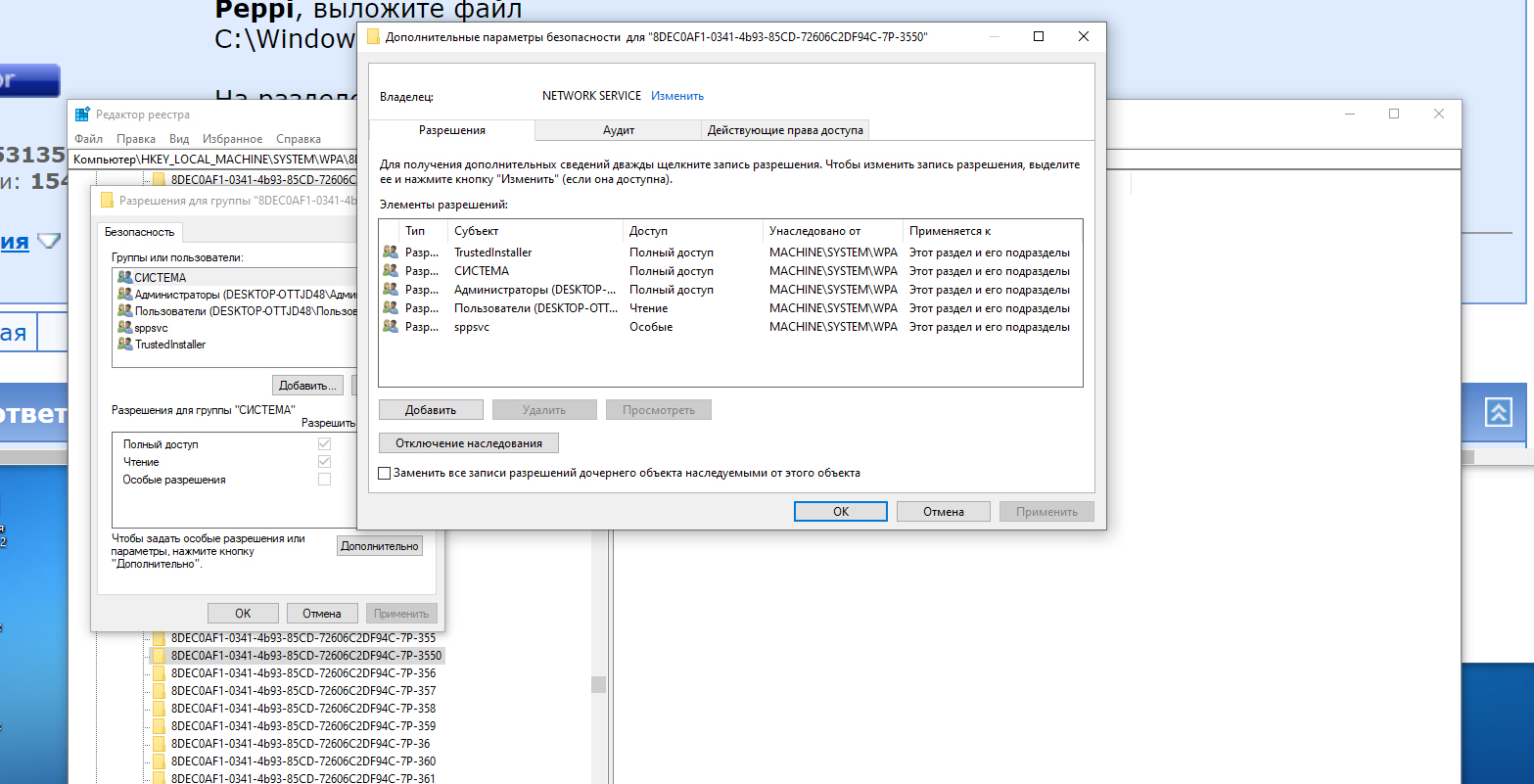1534x784 pixels.
Task: Click the folder icon of key ending 7P-355
Action: point(159,638)
